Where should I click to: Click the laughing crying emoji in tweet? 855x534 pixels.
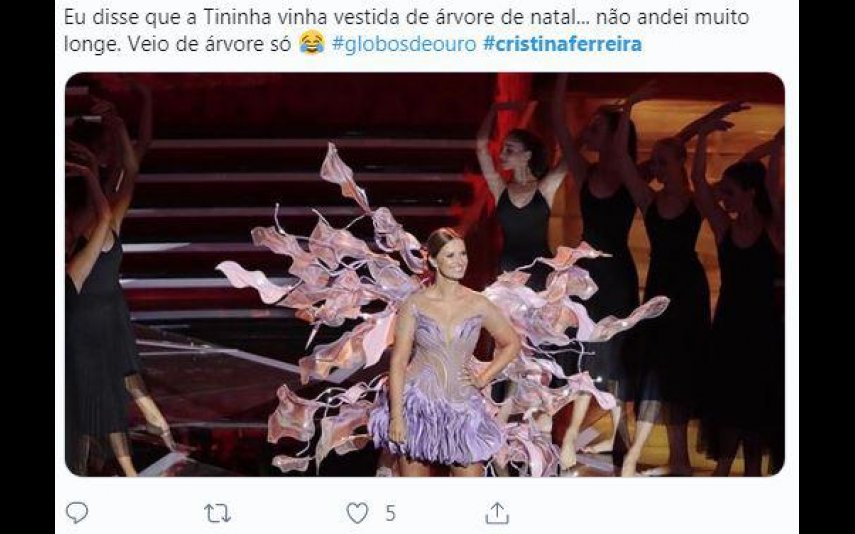point(312,43)
